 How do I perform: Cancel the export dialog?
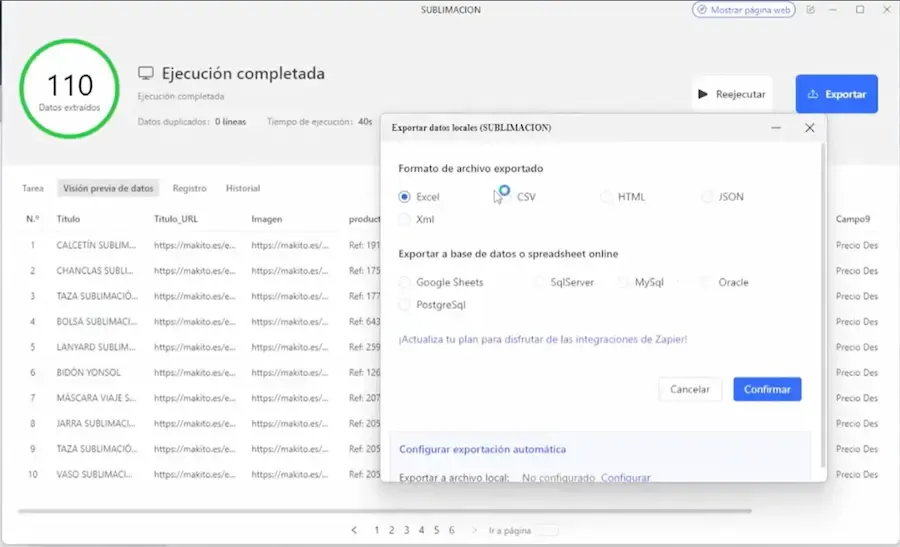pos(689,389)
